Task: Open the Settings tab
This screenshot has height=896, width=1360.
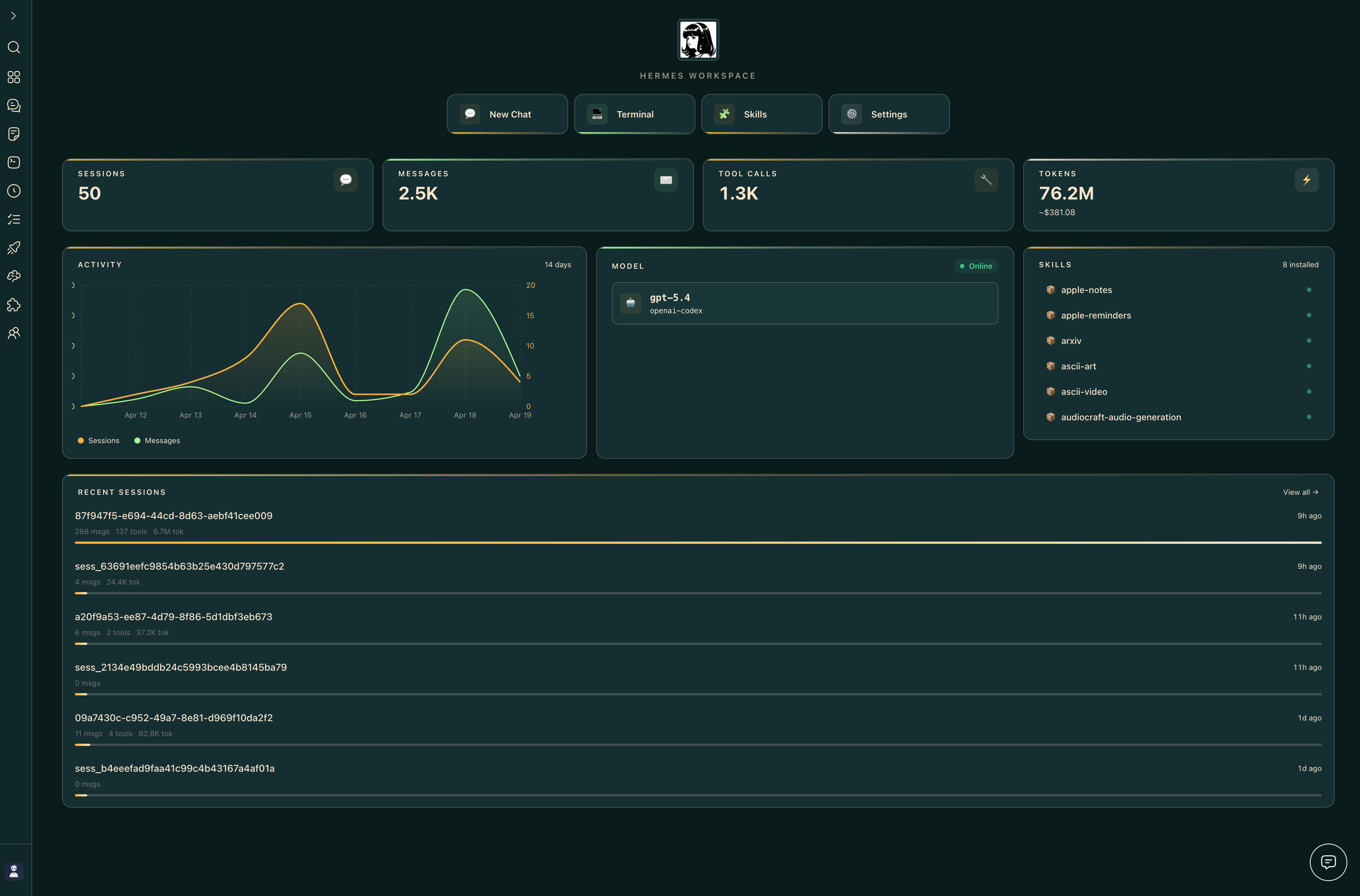Action: tap(888, 114)
